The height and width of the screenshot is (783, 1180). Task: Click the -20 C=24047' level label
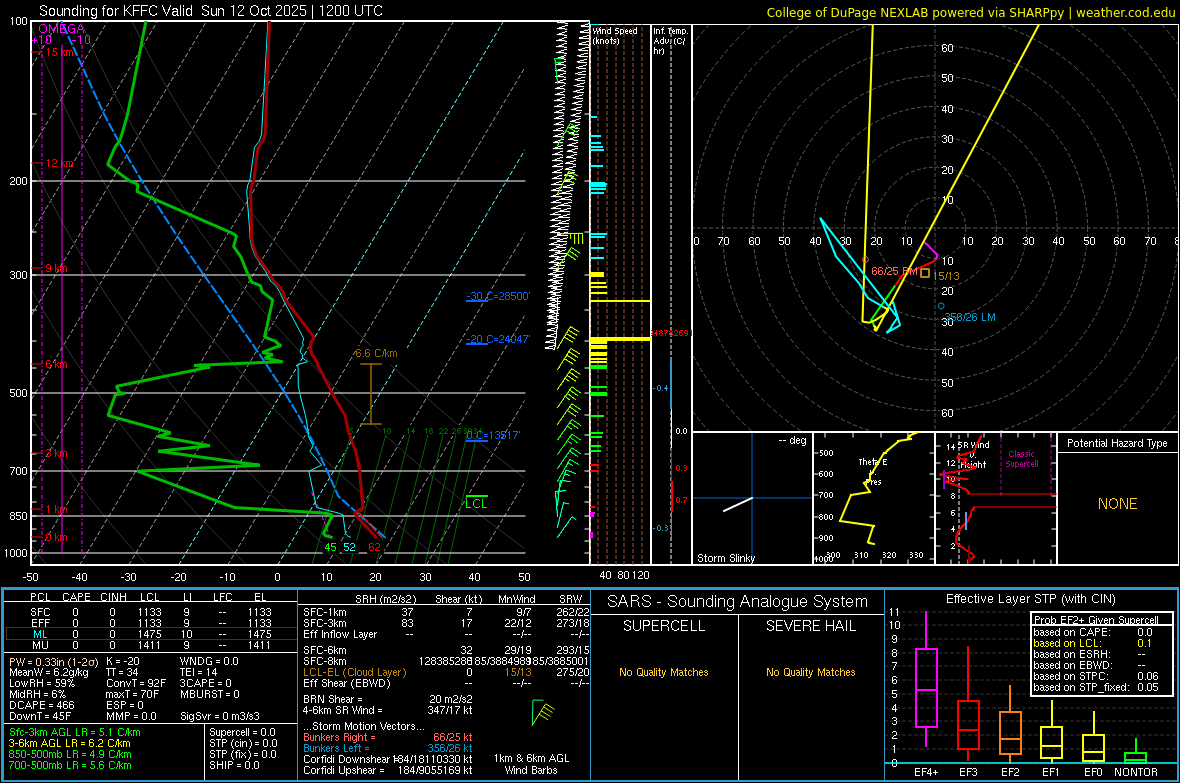tap(498, 339)
